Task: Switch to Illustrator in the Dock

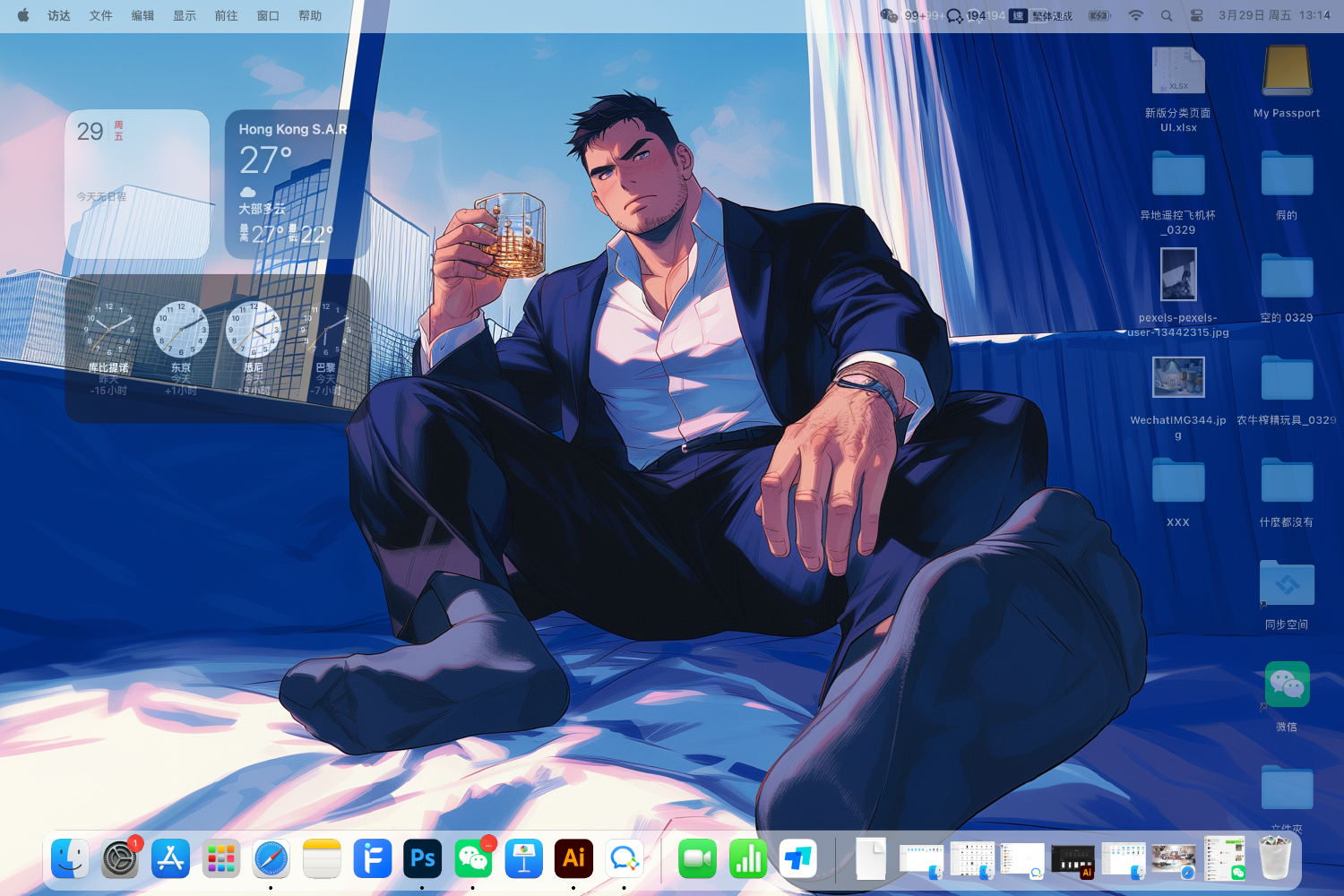Action: (x=573, y=858)
